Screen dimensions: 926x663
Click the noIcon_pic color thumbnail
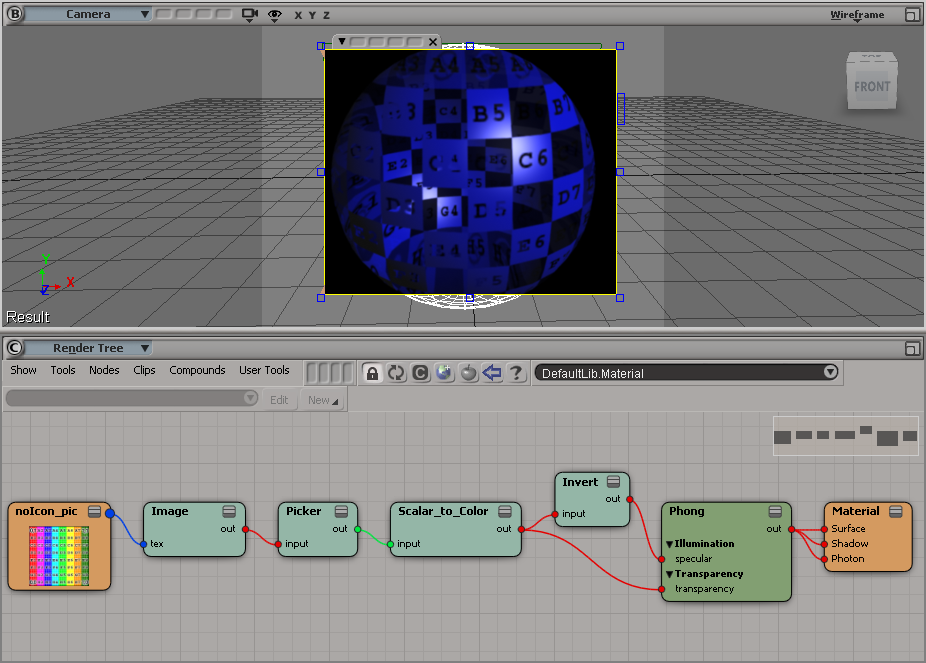click(x=59, y=555)
